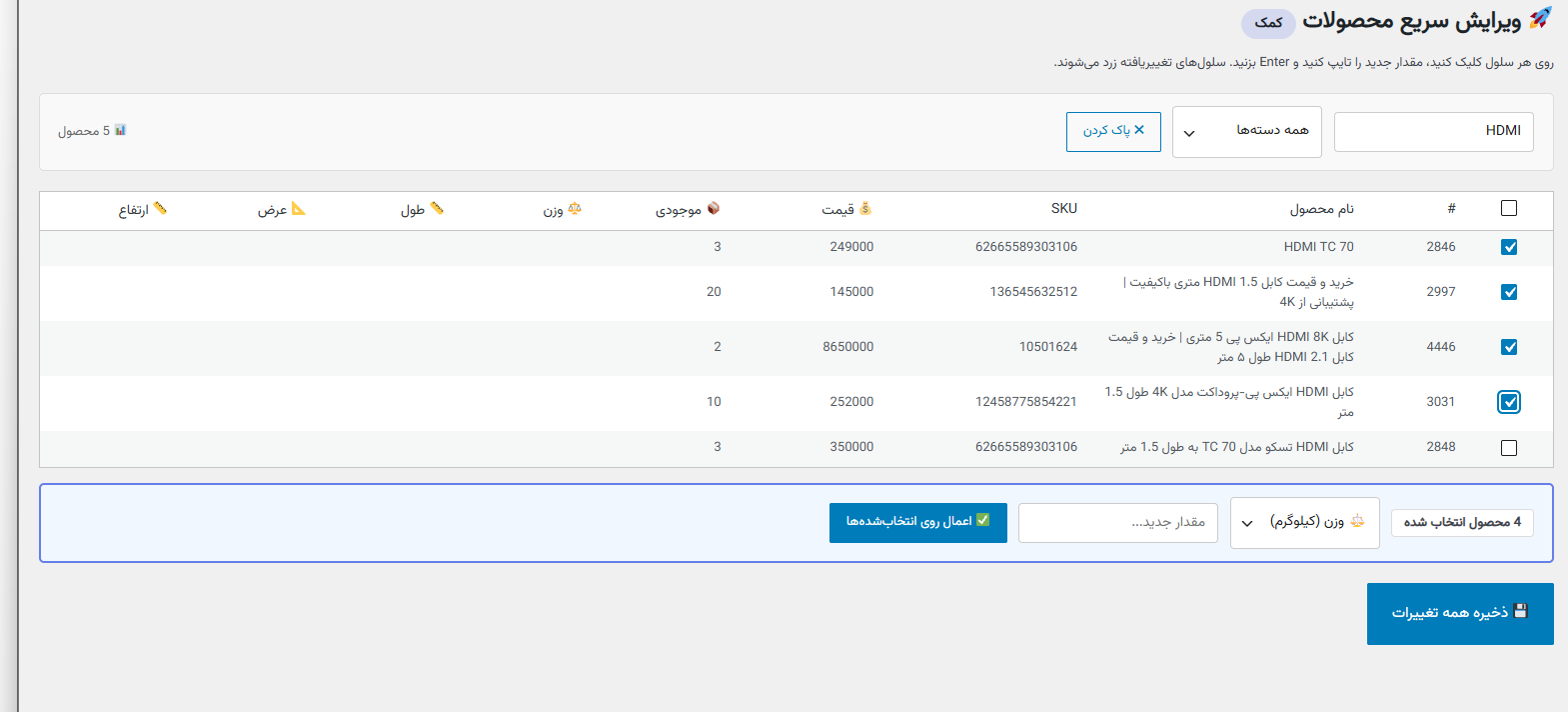
Task: Click the stock cell 20 for product 2997
Action: [714, 292]
